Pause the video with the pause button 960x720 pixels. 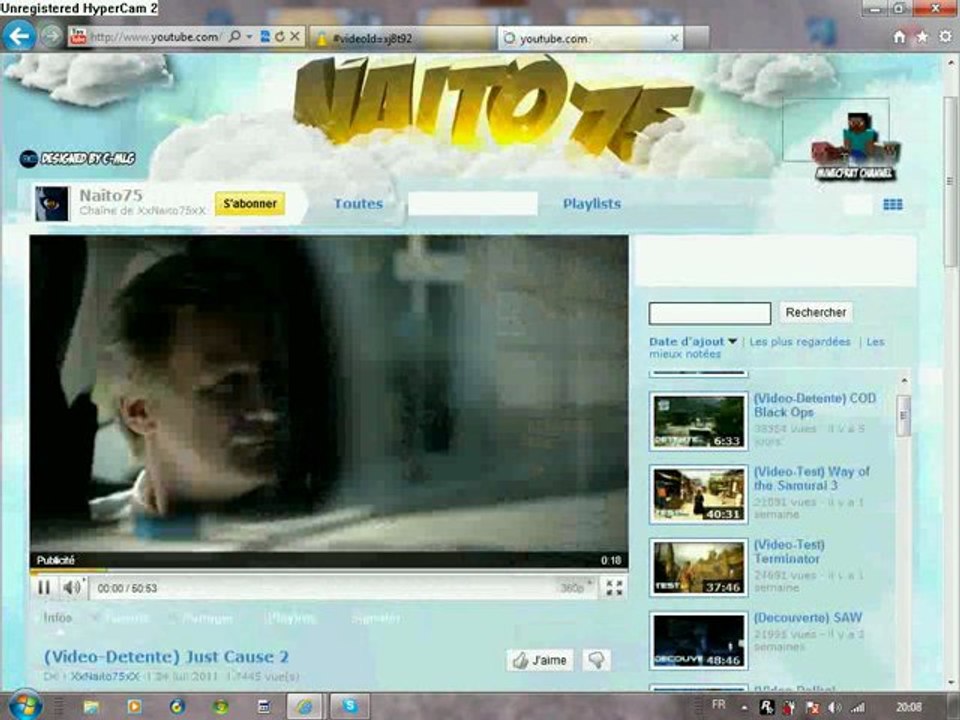click(x=44, y=588)
